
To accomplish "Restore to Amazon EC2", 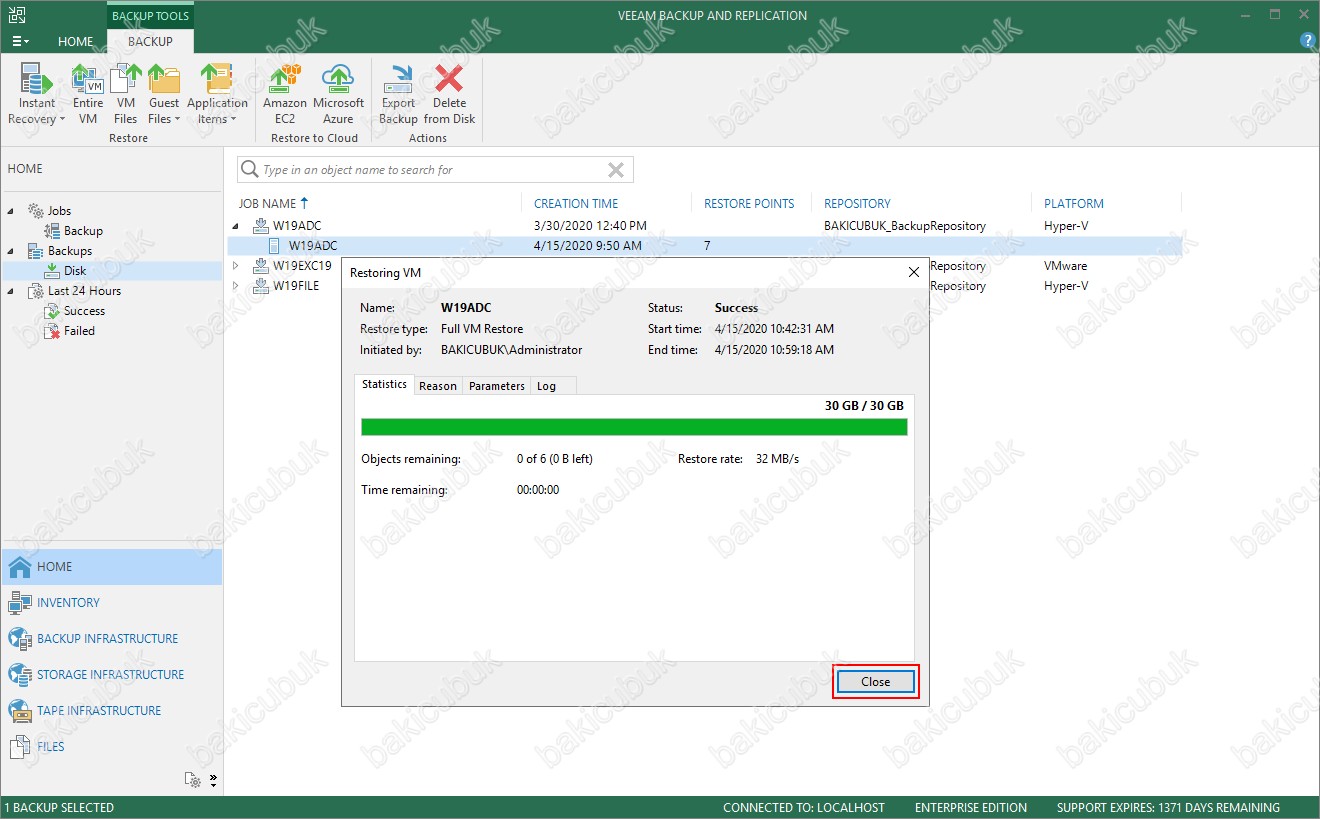I will tap(285, 94).
